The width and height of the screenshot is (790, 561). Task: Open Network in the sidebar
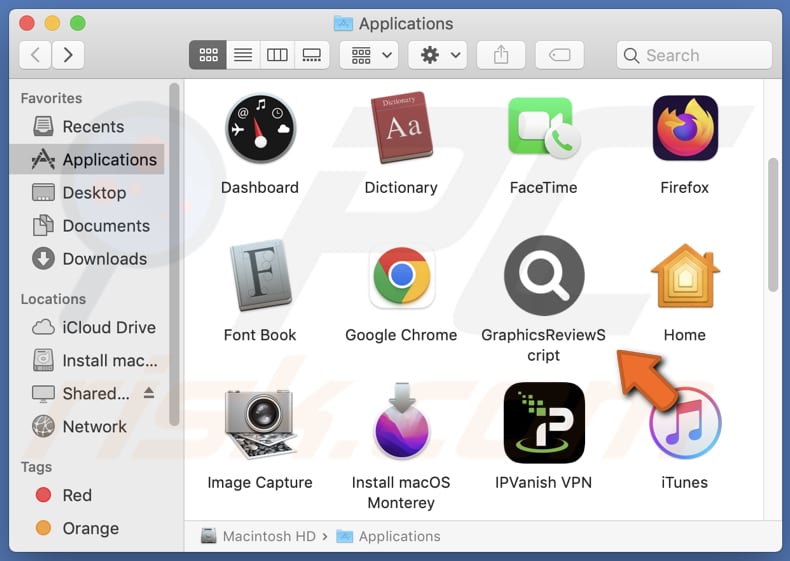pos(87,426)
